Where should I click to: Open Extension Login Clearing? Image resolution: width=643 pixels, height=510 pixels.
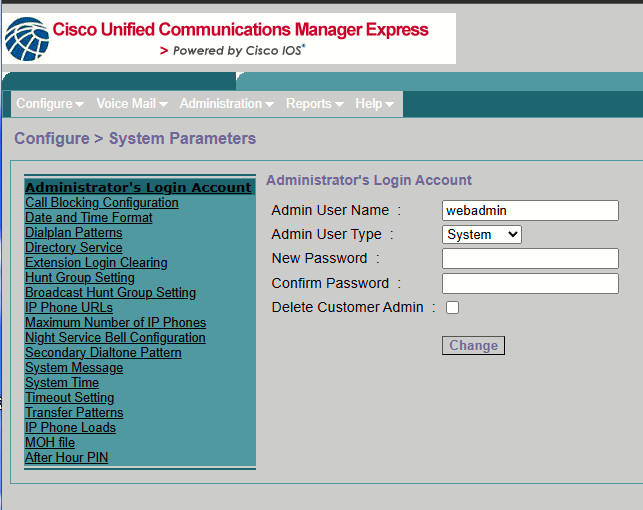point(96,262)
